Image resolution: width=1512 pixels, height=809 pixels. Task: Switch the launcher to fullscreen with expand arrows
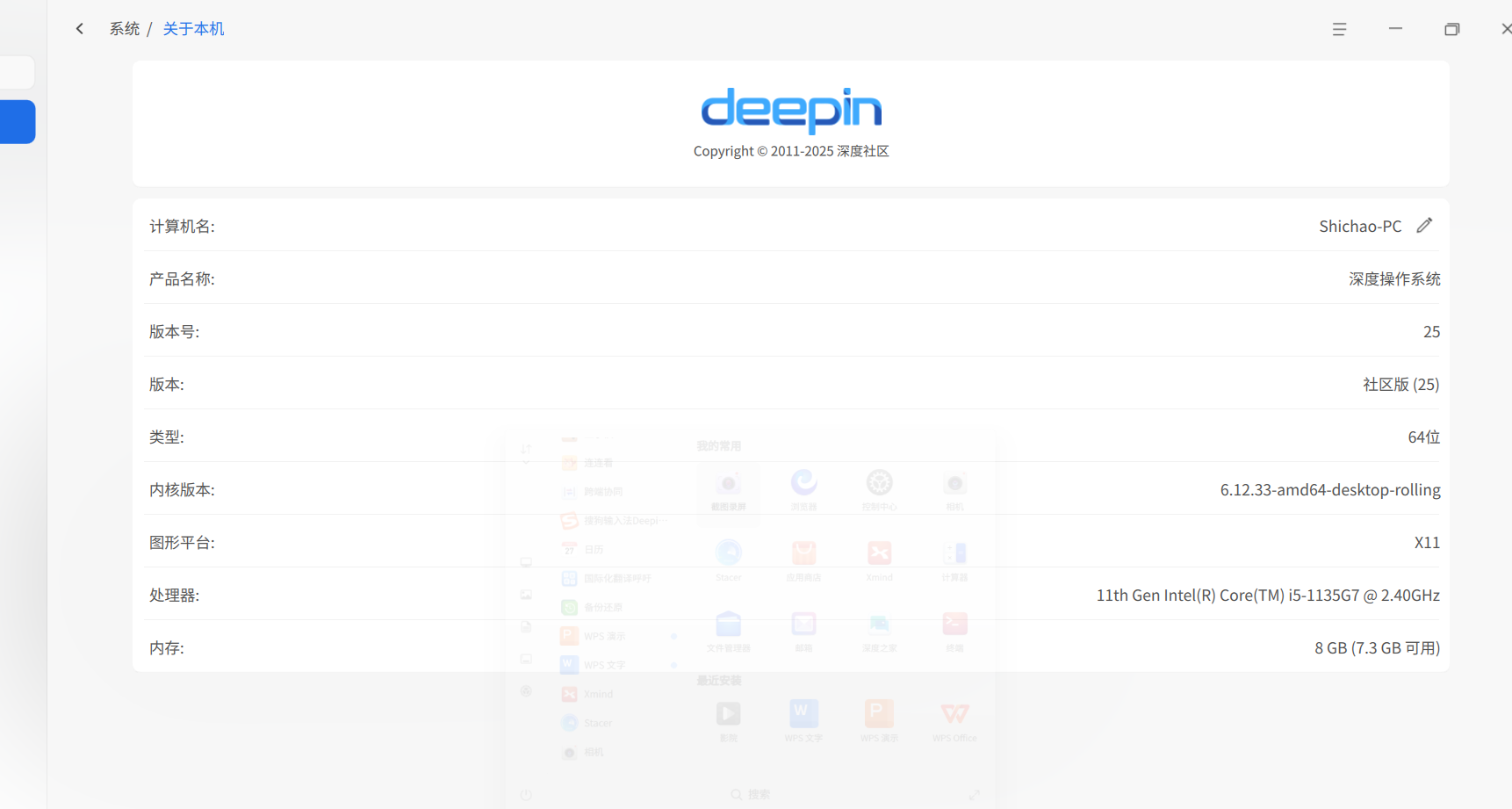(x=975, y=795)
